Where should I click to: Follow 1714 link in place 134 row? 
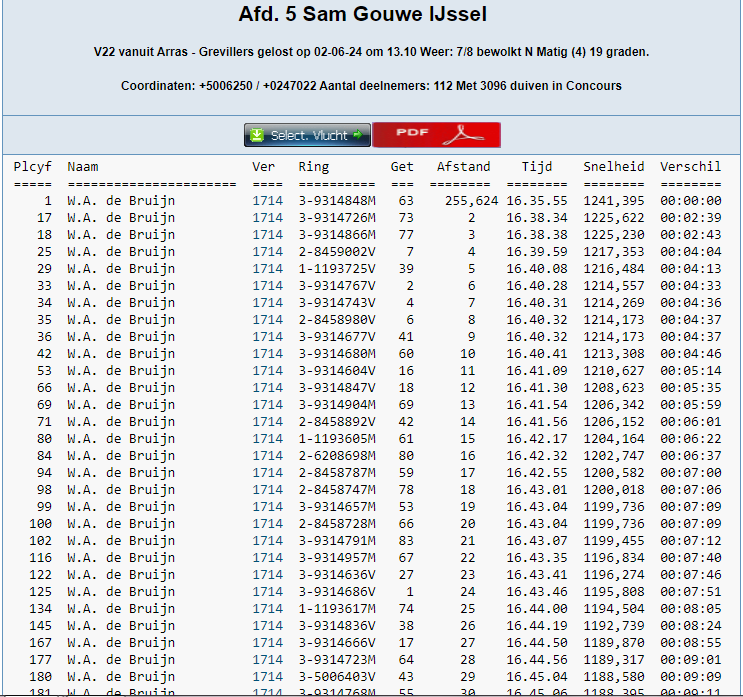point(267,609)
